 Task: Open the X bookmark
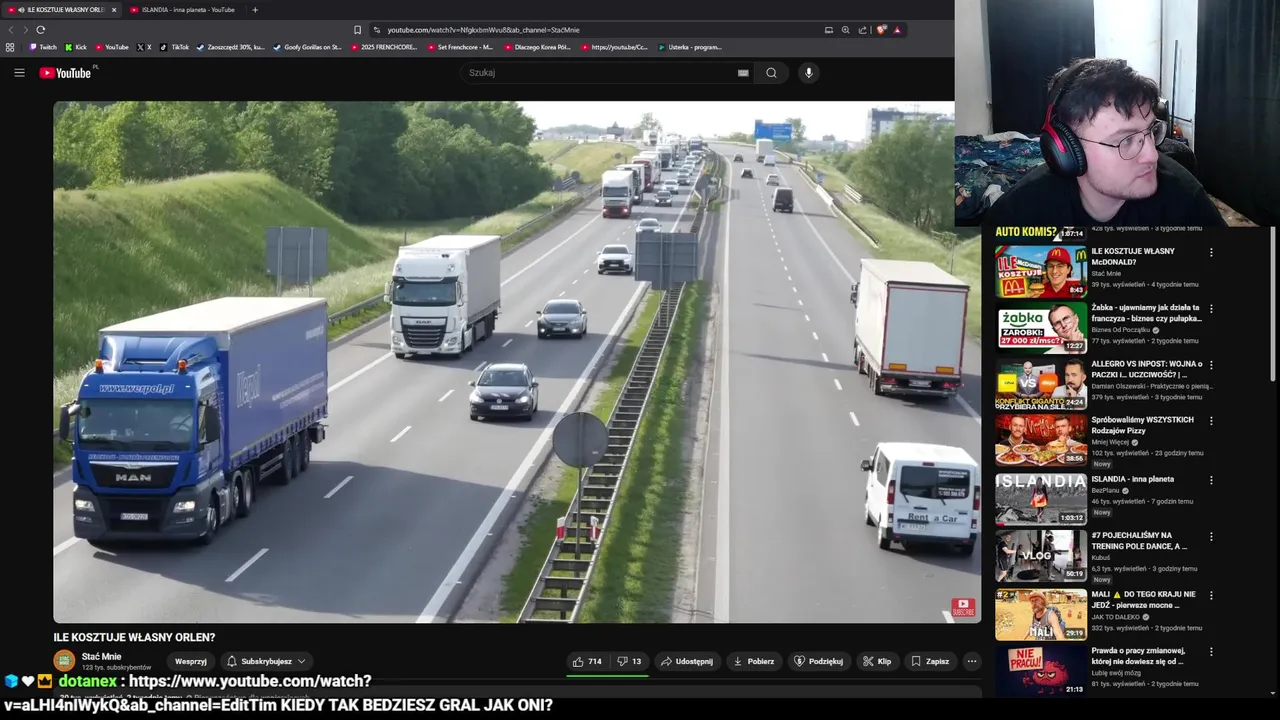coord(144,47)
